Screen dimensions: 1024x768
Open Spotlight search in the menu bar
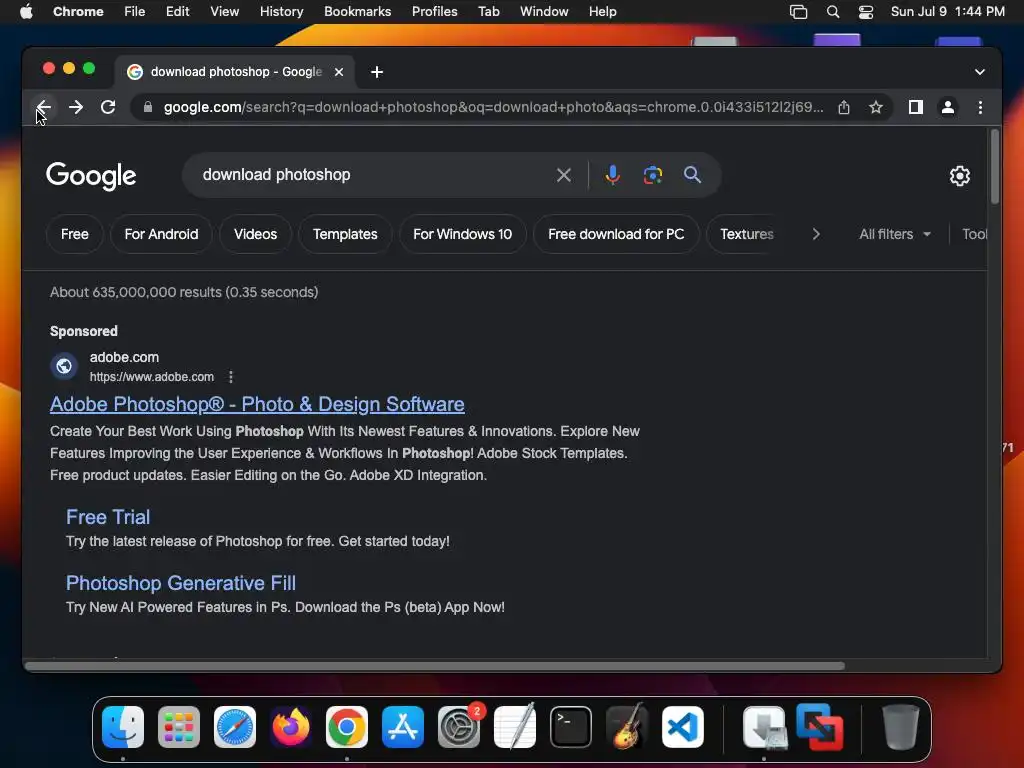pyautogui.click(x=833, y=12)
